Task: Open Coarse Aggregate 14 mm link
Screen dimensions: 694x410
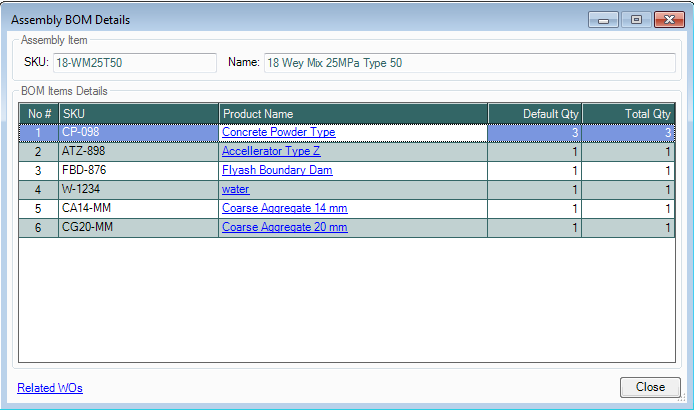Action: [x=284, y=208]
